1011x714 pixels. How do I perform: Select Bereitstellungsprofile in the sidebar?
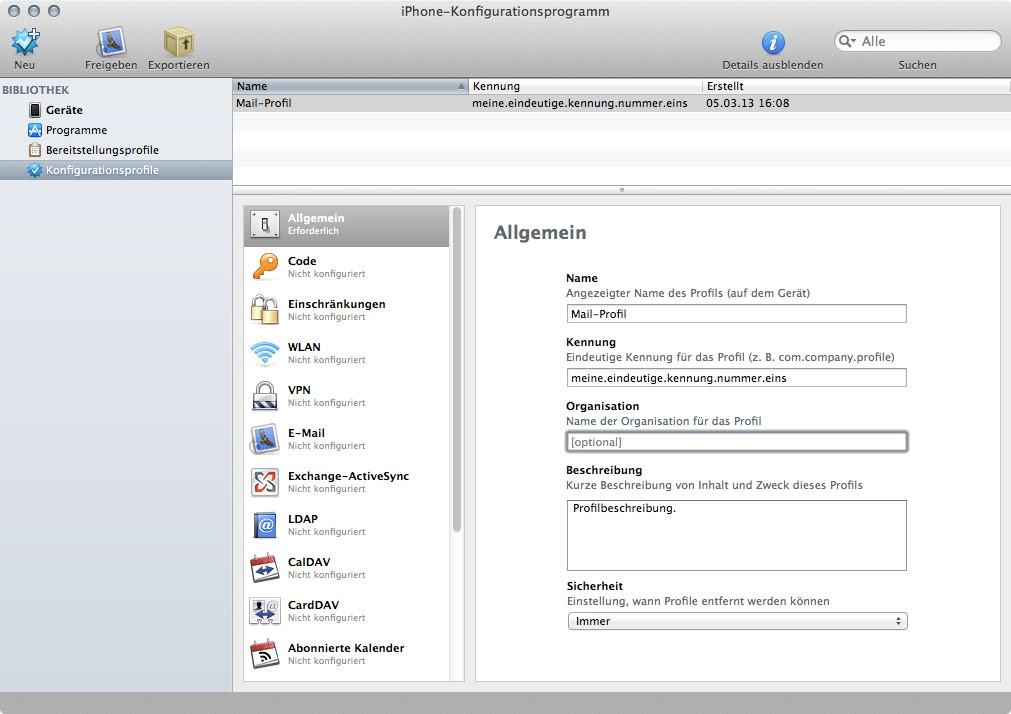pos(116,150)
